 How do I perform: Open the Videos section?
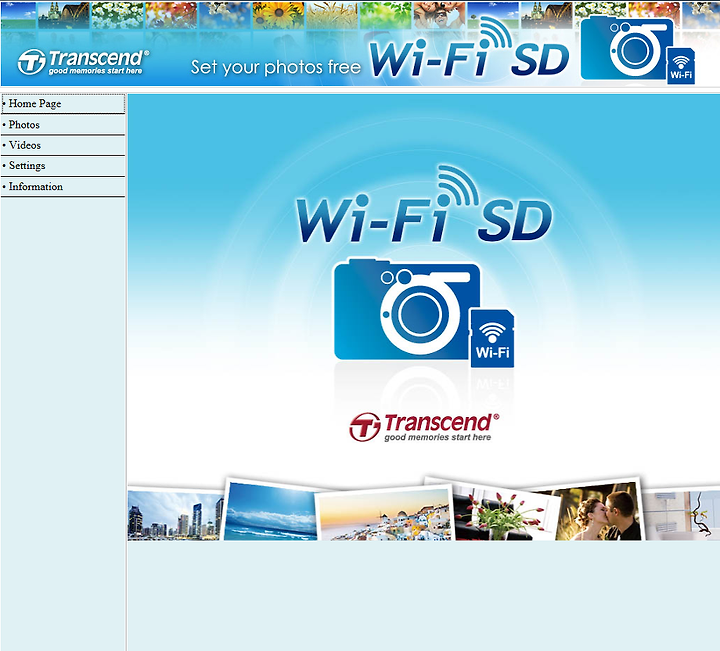(x=63, y=145)
